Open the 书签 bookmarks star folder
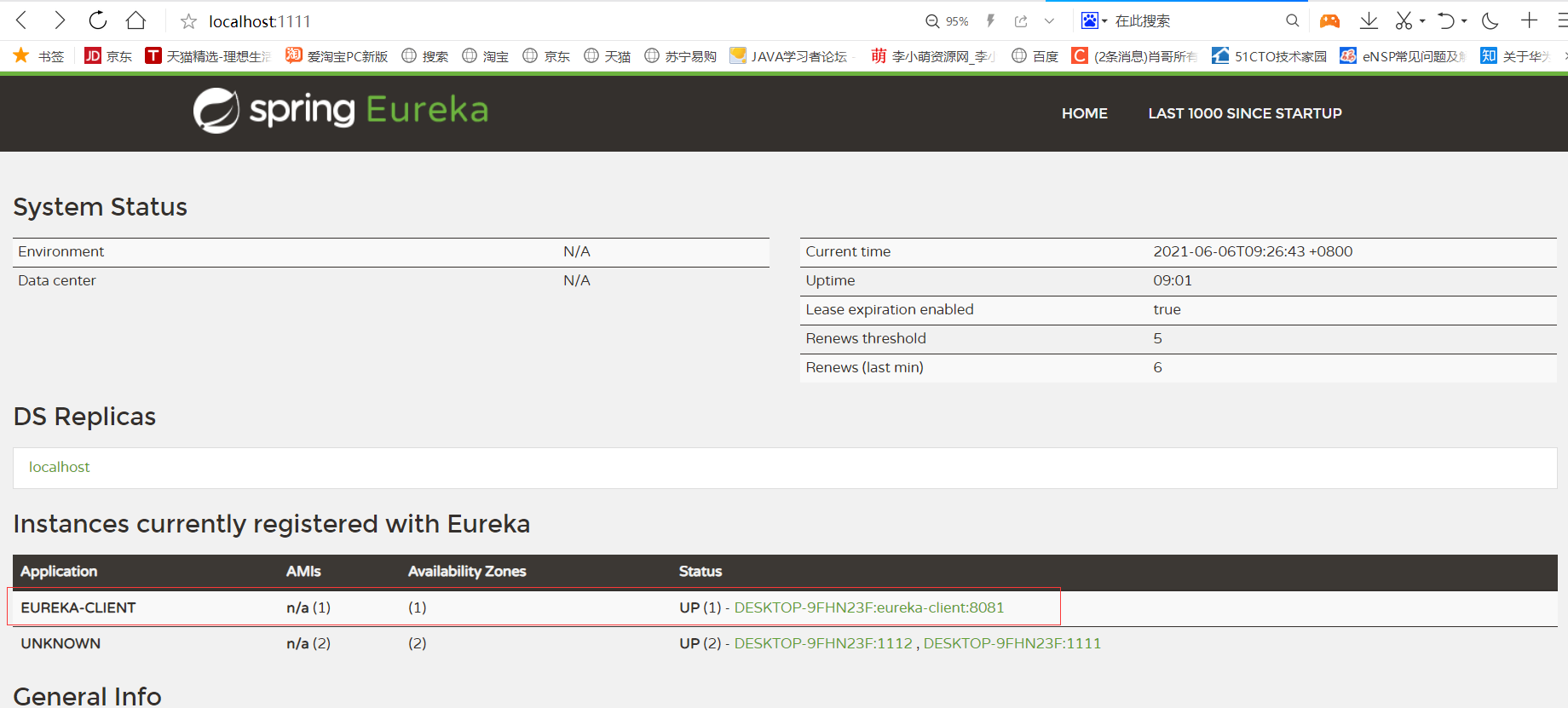Screen dimensions: 1568x708 pyautogui.click(x=39, y=56)
